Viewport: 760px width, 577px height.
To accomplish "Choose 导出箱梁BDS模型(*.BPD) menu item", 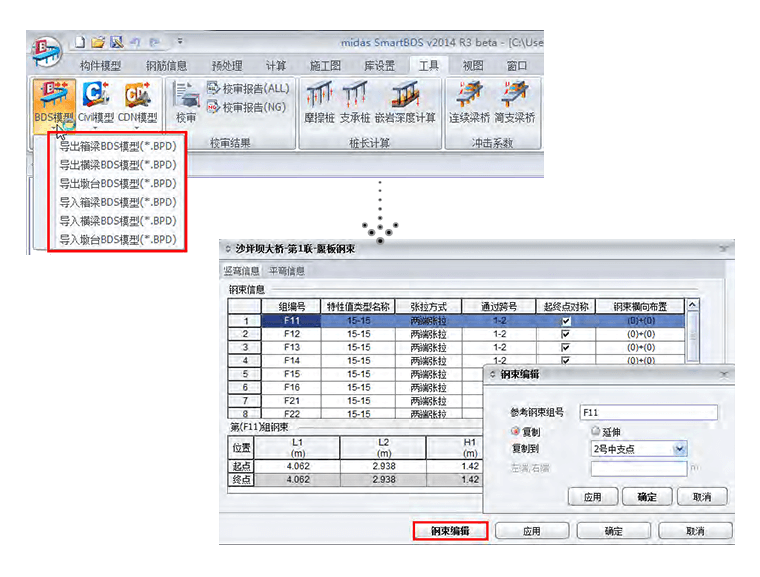I will click(x=117, y=146).
